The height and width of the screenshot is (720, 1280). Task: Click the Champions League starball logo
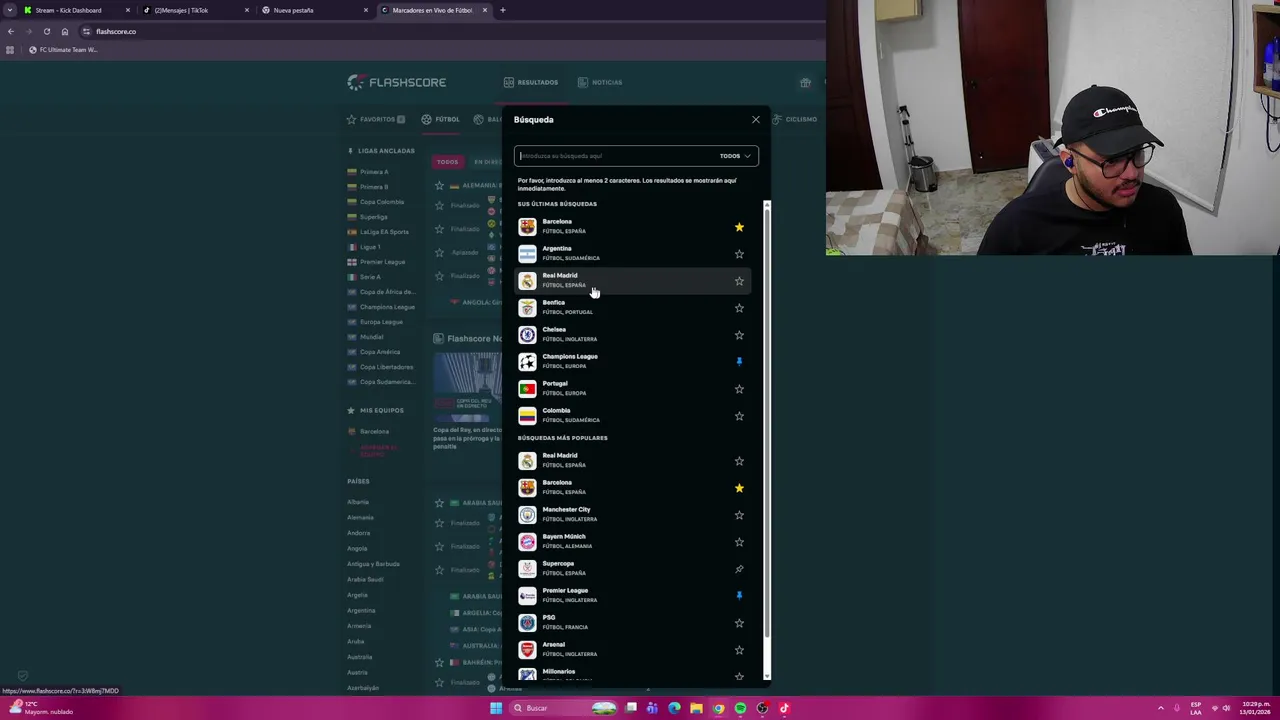[x=527, y=362]
